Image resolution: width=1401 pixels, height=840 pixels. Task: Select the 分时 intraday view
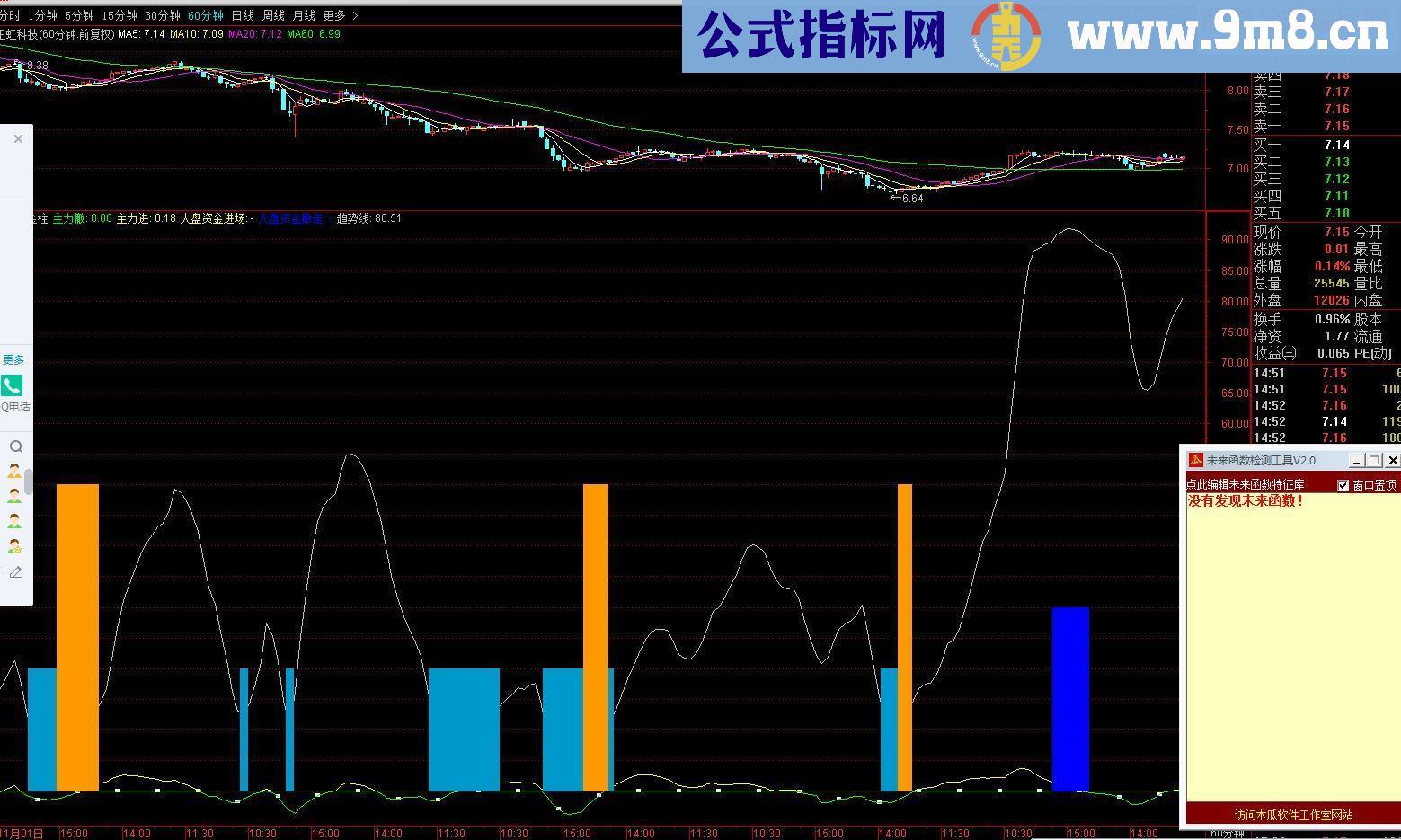12,15
